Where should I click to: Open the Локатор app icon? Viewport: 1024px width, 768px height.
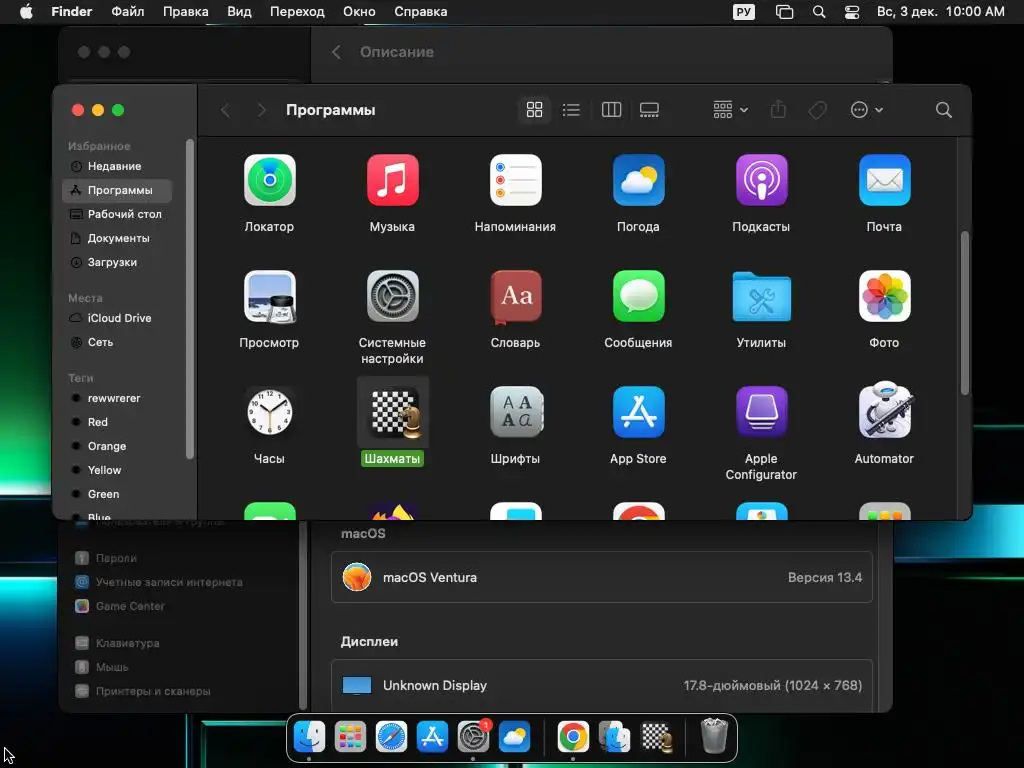click(269, 180)
